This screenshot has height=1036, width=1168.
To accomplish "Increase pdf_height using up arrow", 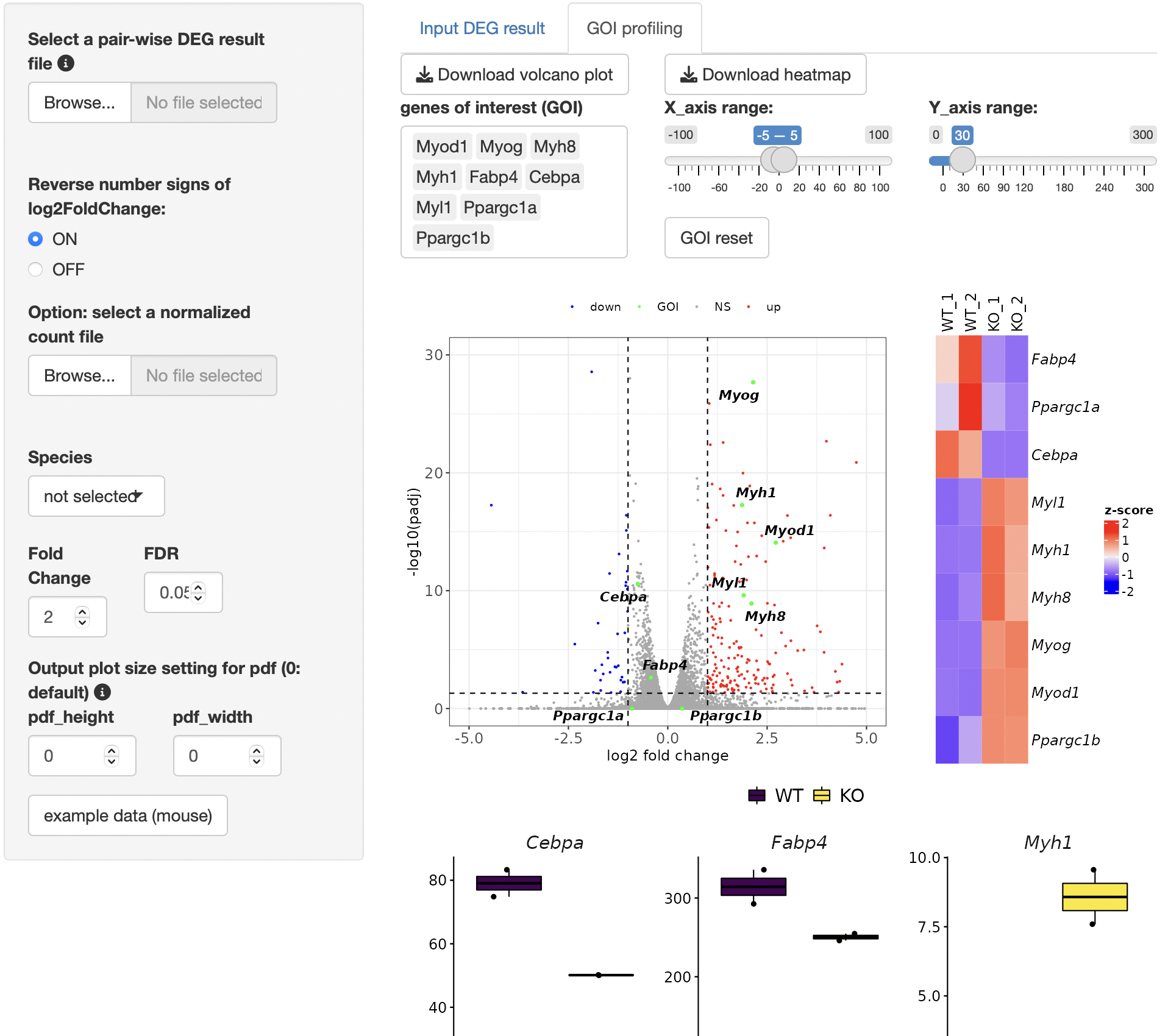I will pyautogui.click(x=112, y=750).
